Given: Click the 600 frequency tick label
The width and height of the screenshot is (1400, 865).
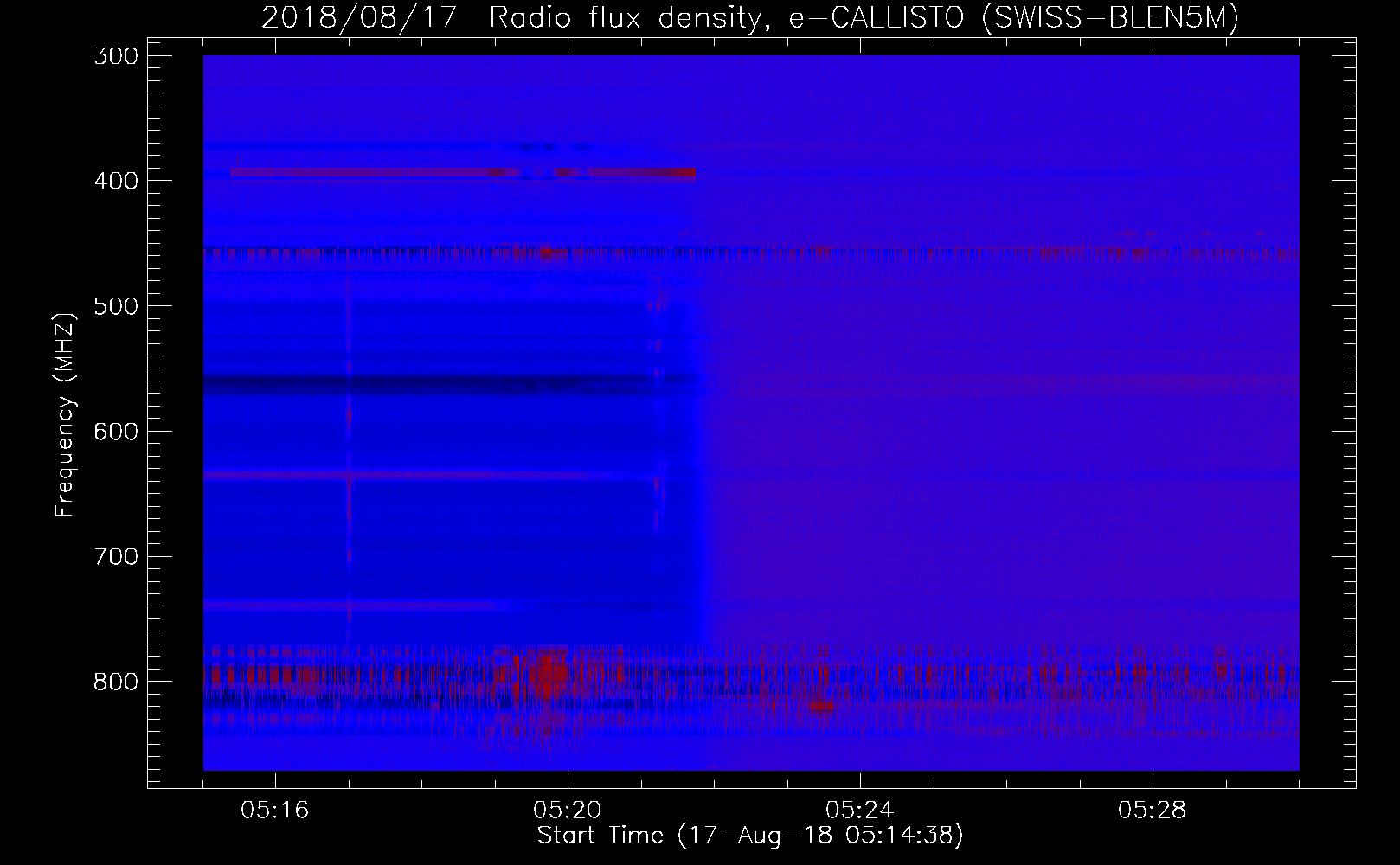Looking at the screenshot, I should (115, 432).
